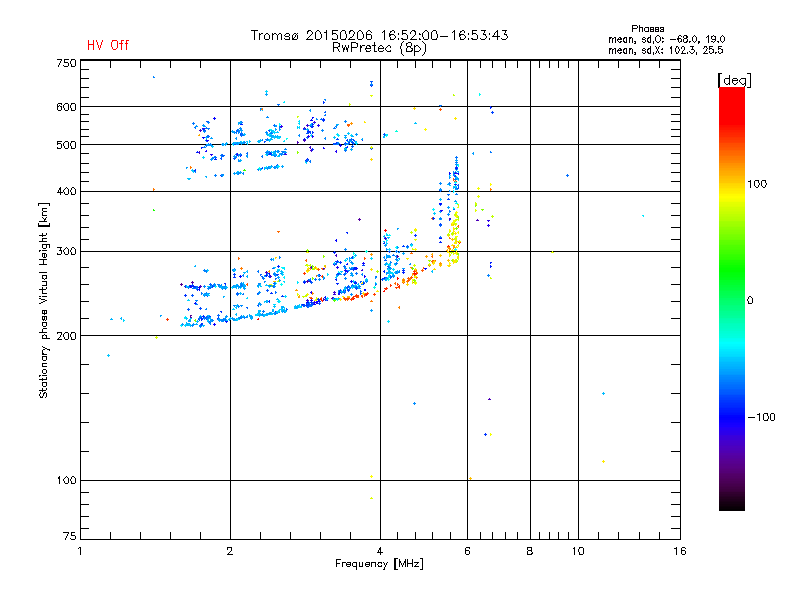Click the x-axis '16' tick label
Viewport: 800px width, 600px height.
pos(680,551)
